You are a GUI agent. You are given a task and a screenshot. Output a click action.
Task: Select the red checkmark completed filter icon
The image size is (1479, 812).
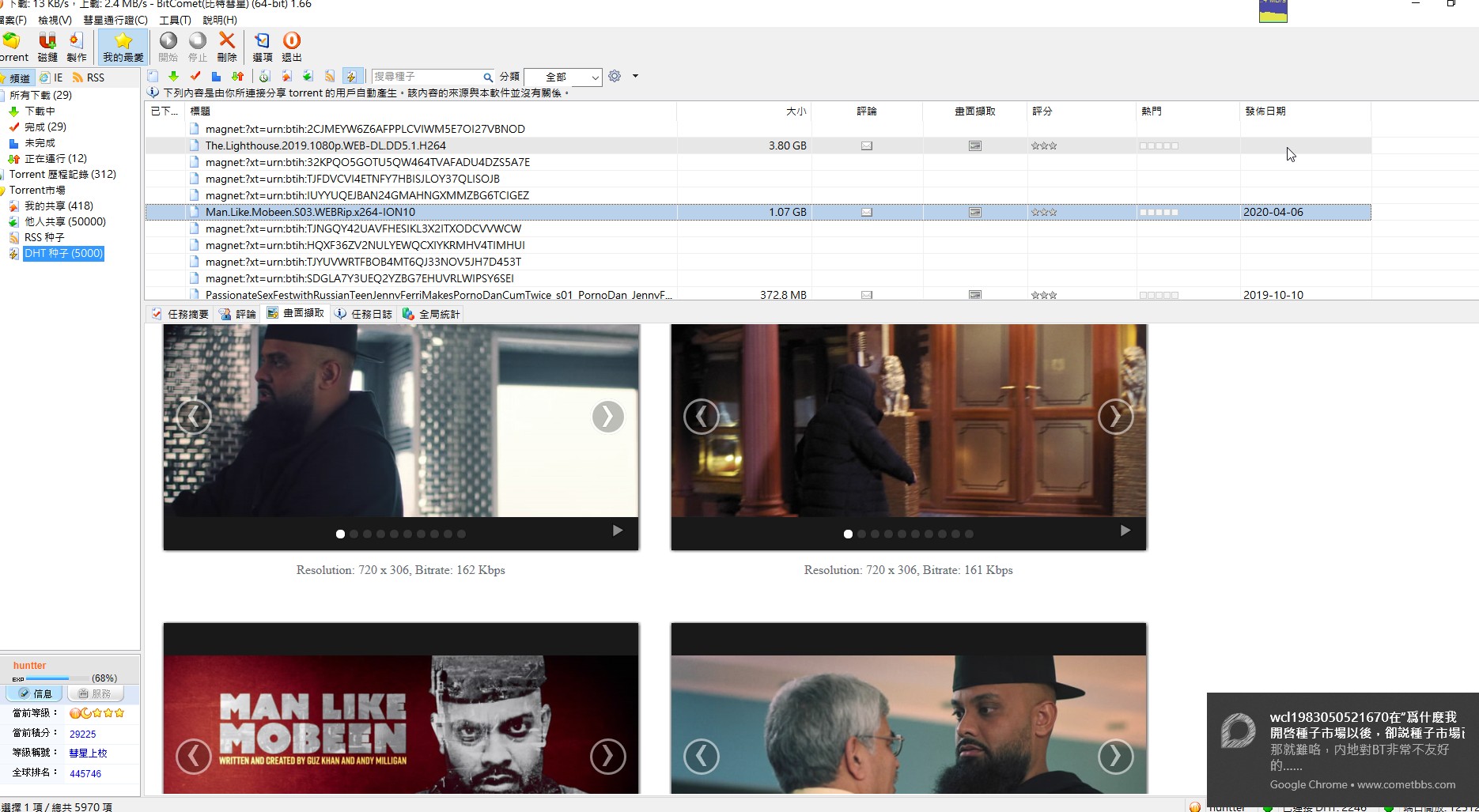195,77
